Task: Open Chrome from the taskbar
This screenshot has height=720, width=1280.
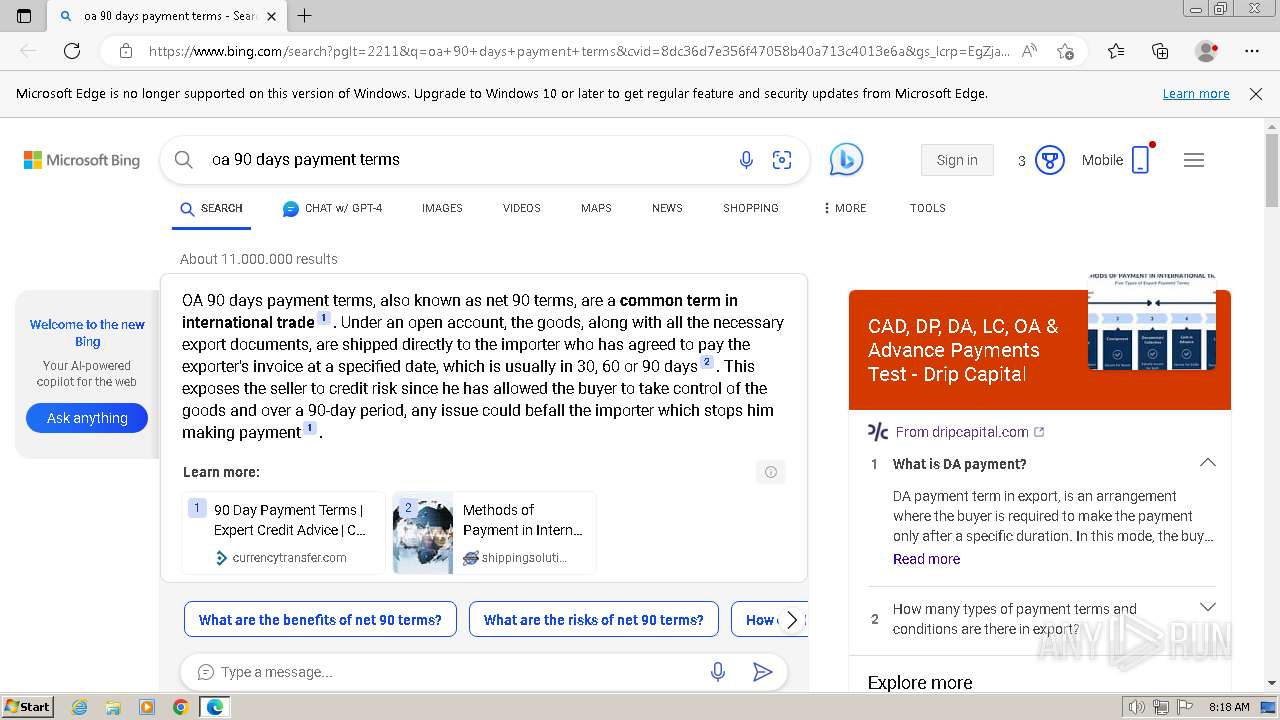Action: 180,707
